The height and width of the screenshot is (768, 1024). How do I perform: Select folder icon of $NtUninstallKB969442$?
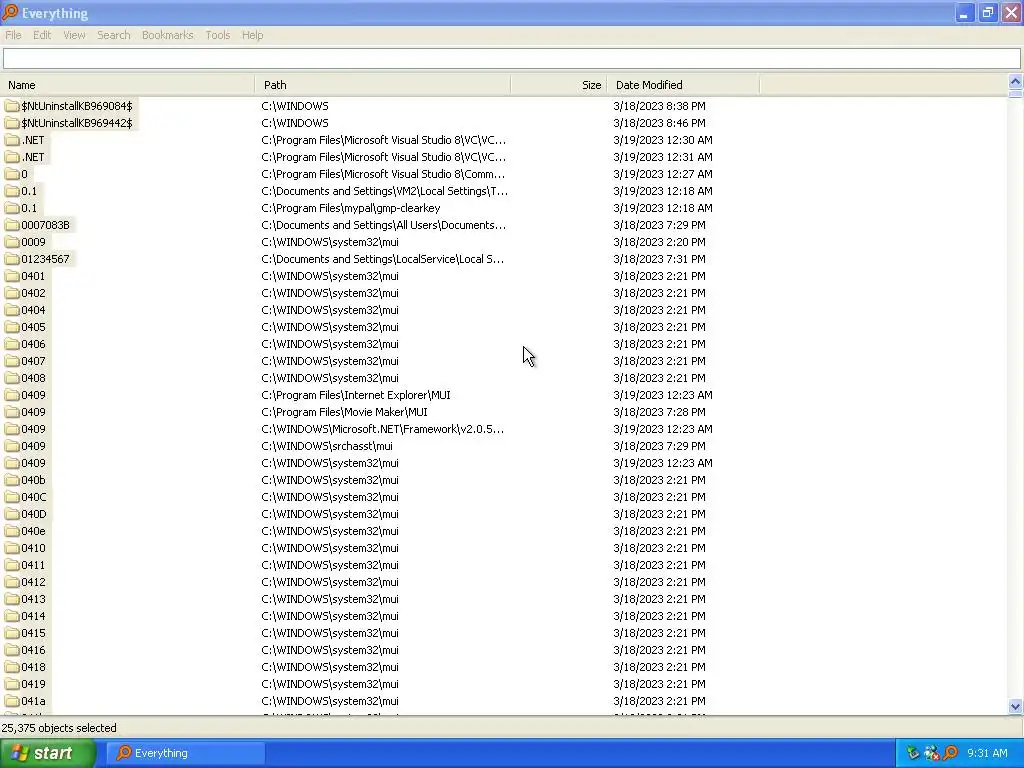pyautogui.click(x=12, y=123)
